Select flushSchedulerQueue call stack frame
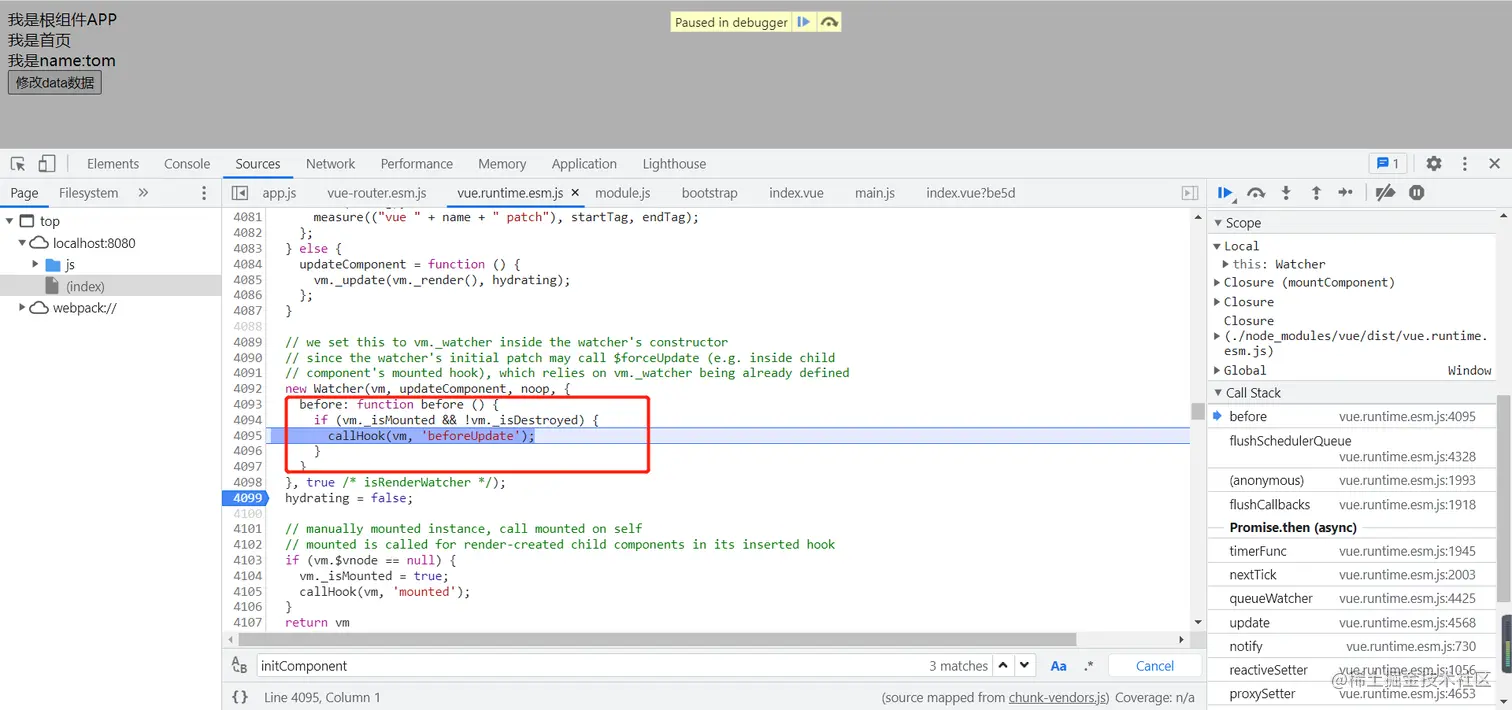The image size is (1512, 710). pyautogui.click(x=1353, y=448)
